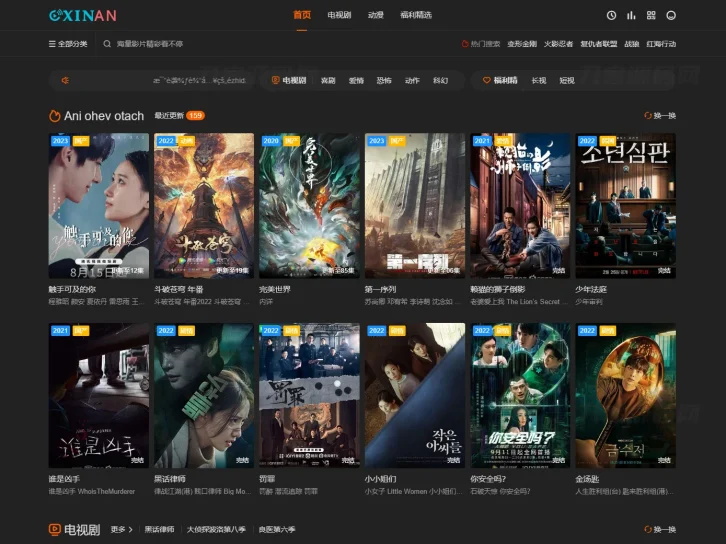The width and height of the screenshot is (726, 544).
Task: Click the hot search flame icon
Action: pyautogui.click(x=465, y=44)
